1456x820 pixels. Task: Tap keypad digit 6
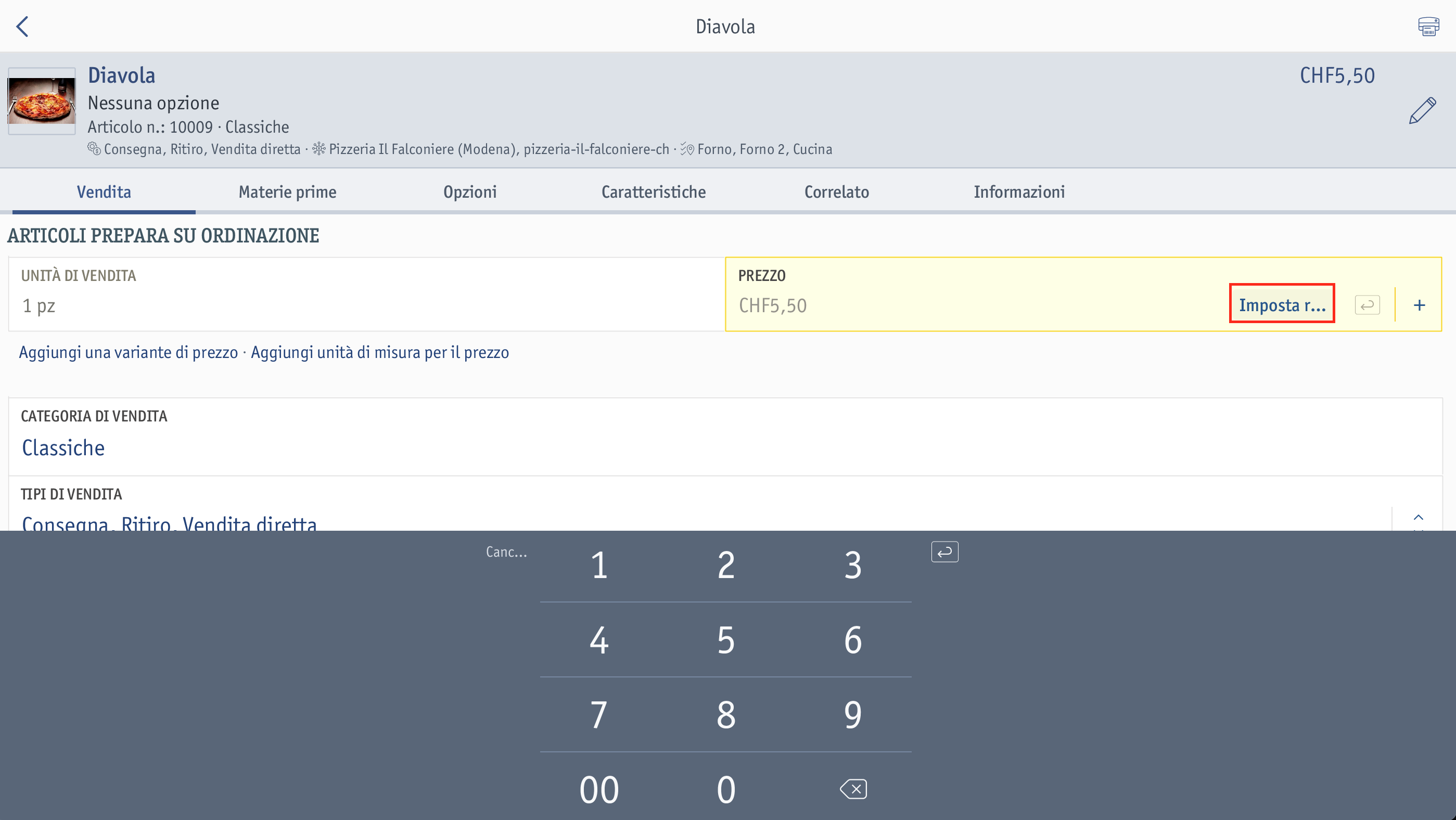pyautogui.click(x=853, y=640)
